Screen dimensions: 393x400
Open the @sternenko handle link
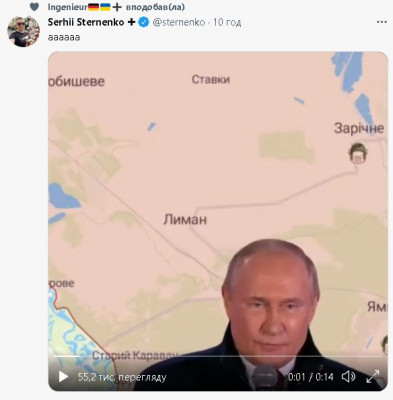pyautogui.click(x=179, y=22)
